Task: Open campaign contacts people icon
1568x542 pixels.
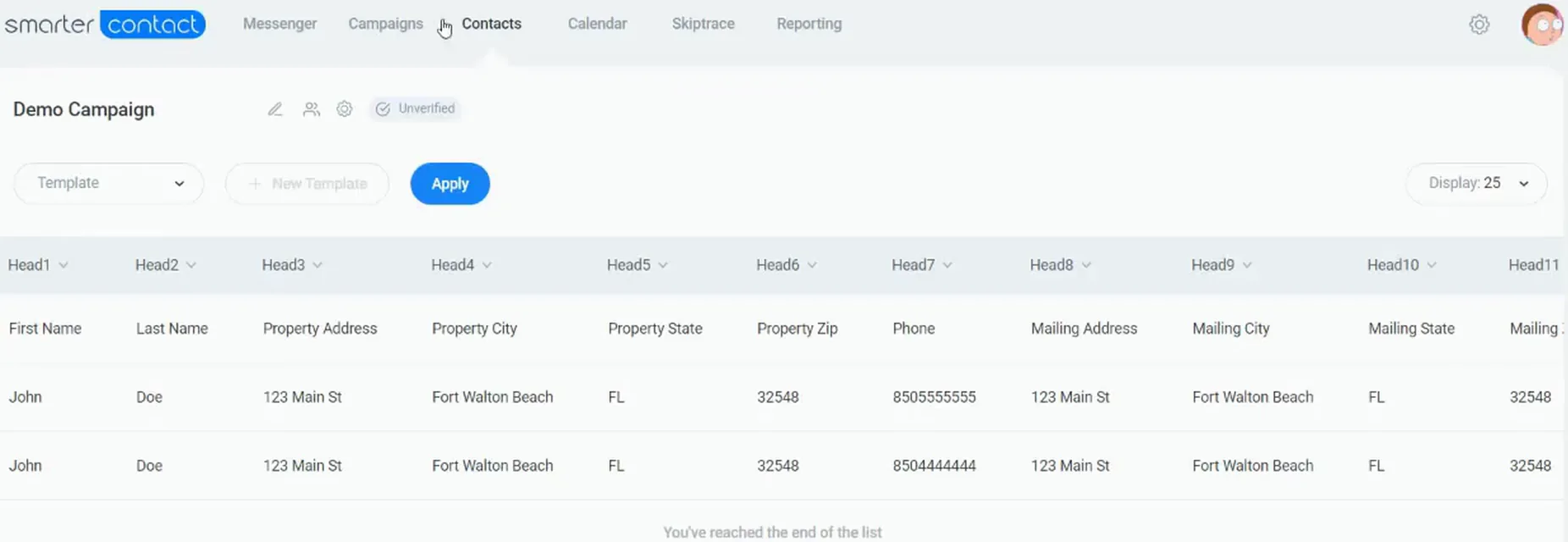Action: [312, 109]
